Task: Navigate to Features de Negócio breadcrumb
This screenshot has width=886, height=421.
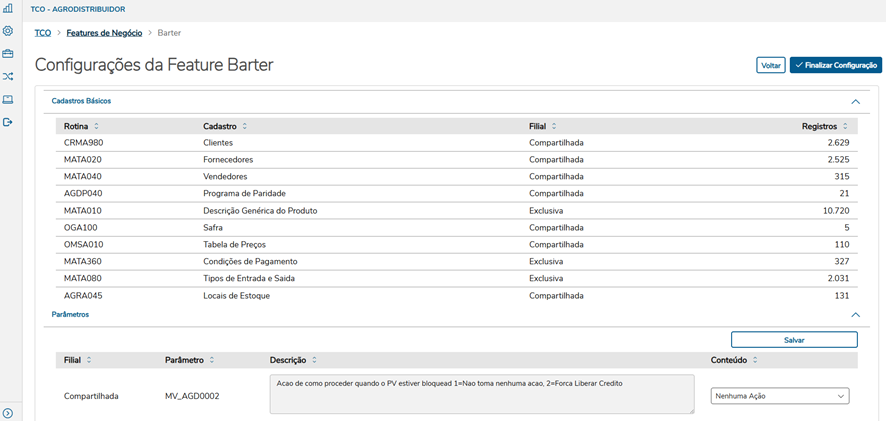Action: point(104,33)
